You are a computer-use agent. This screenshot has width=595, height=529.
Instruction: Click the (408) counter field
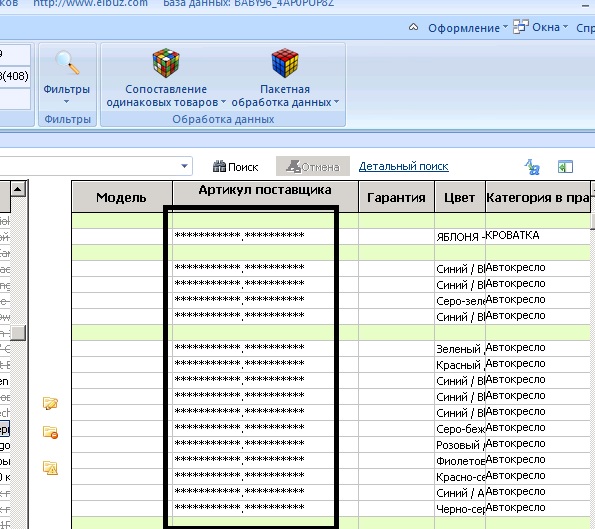14,76
